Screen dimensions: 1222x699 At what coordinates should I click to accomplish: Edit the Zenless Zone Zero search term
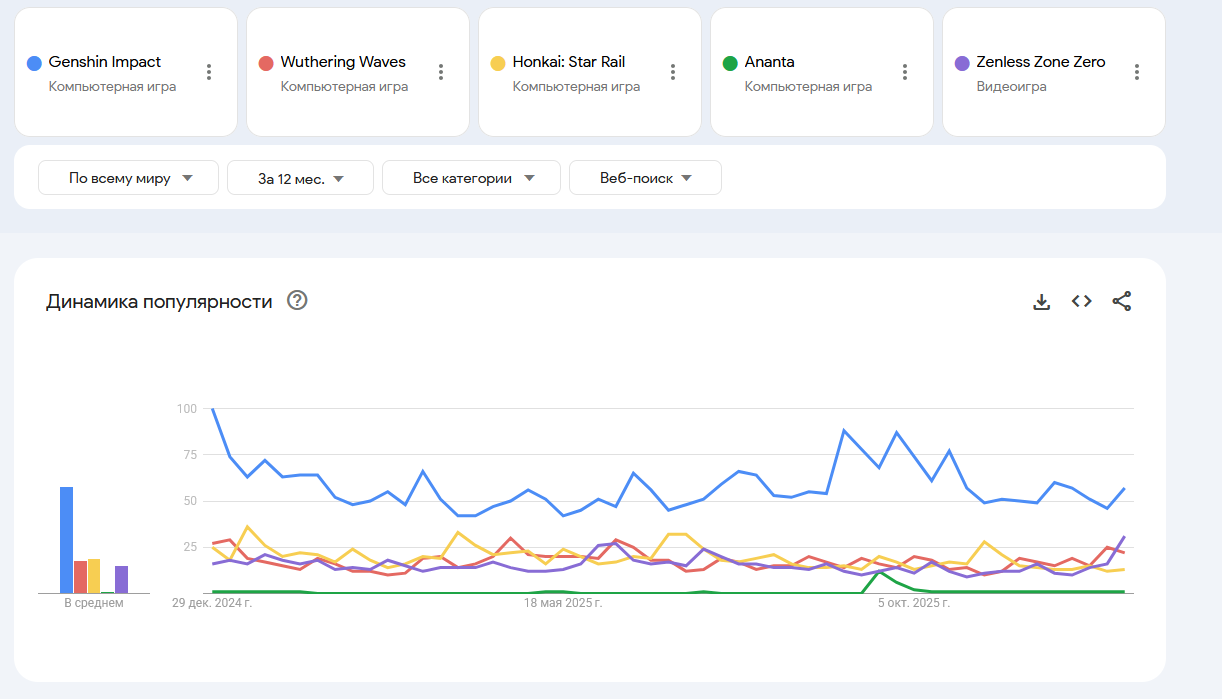tap(1040, 62)
